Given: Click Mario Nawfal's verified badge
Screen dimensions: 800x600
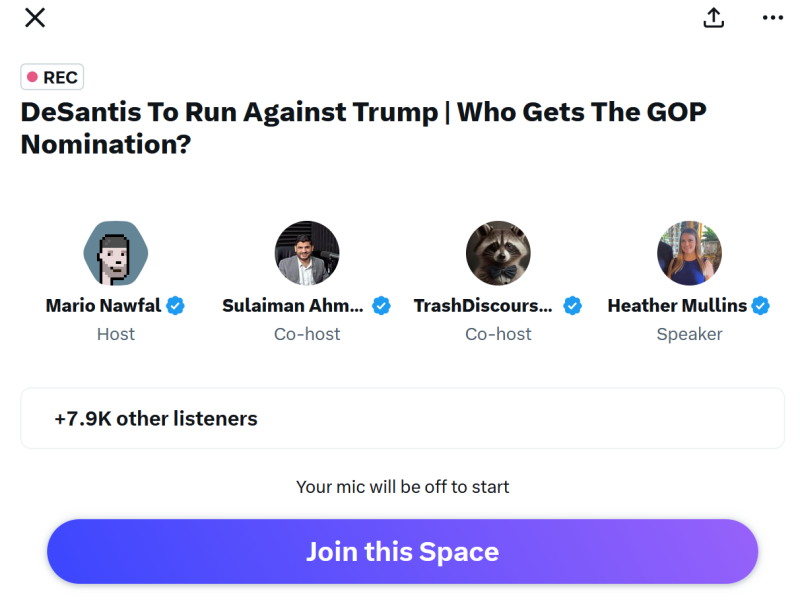Looking at the screenshot, I should (x=176, y=306).
